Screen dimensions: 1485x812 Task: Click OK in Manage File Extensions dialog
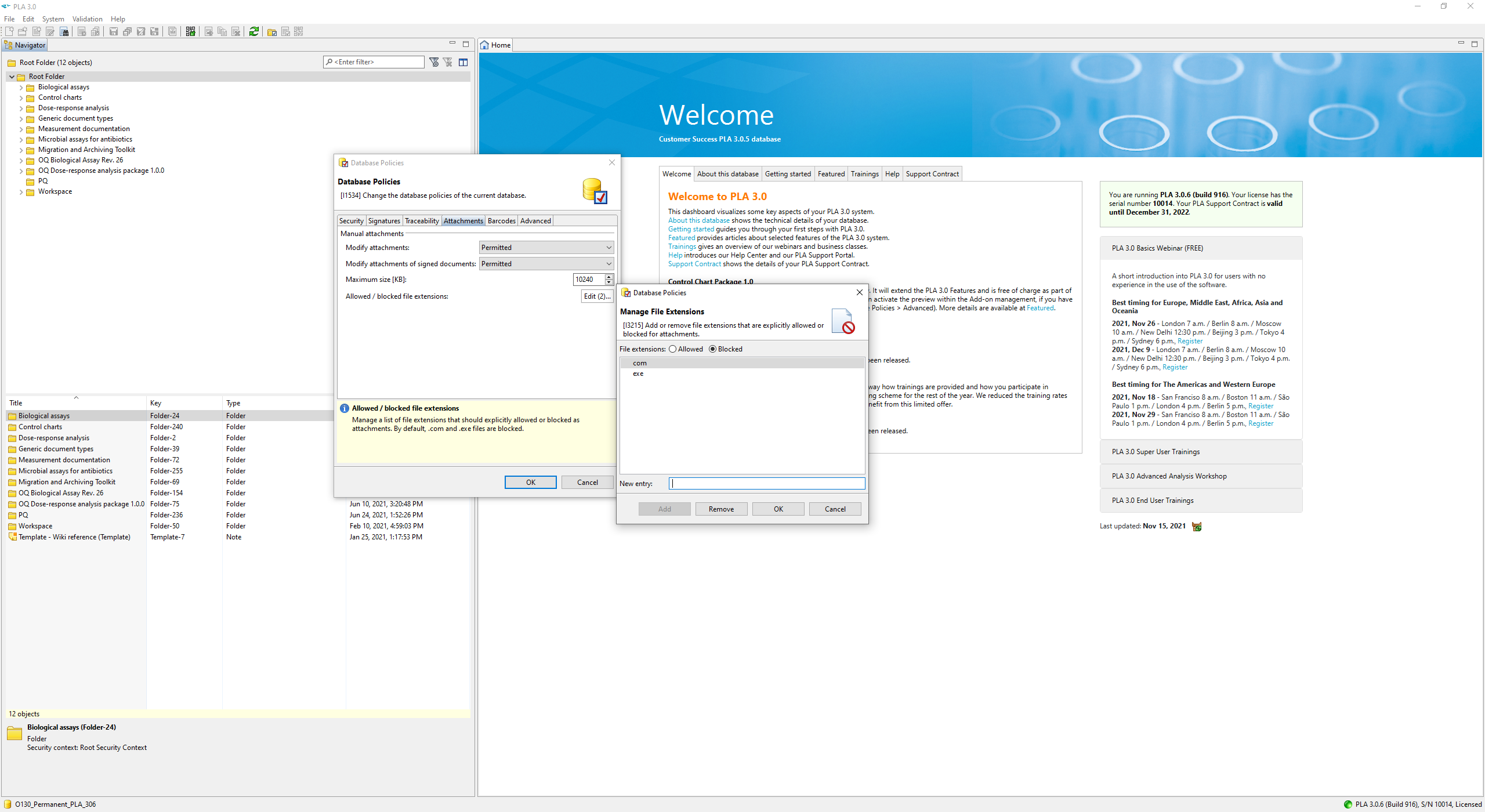click(778, 509)
